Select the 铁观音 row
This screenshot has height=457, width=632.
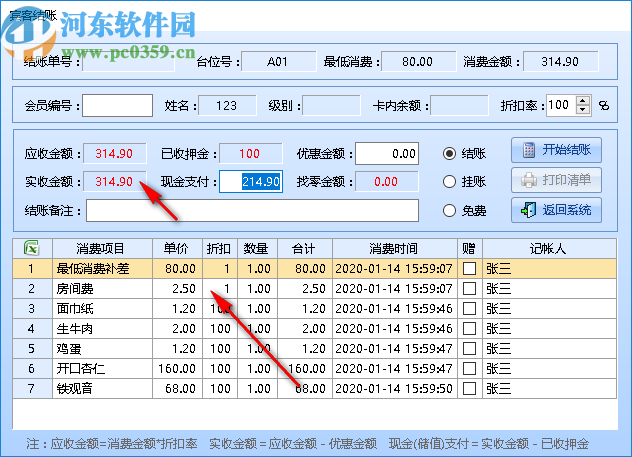(x=314, y=388)
